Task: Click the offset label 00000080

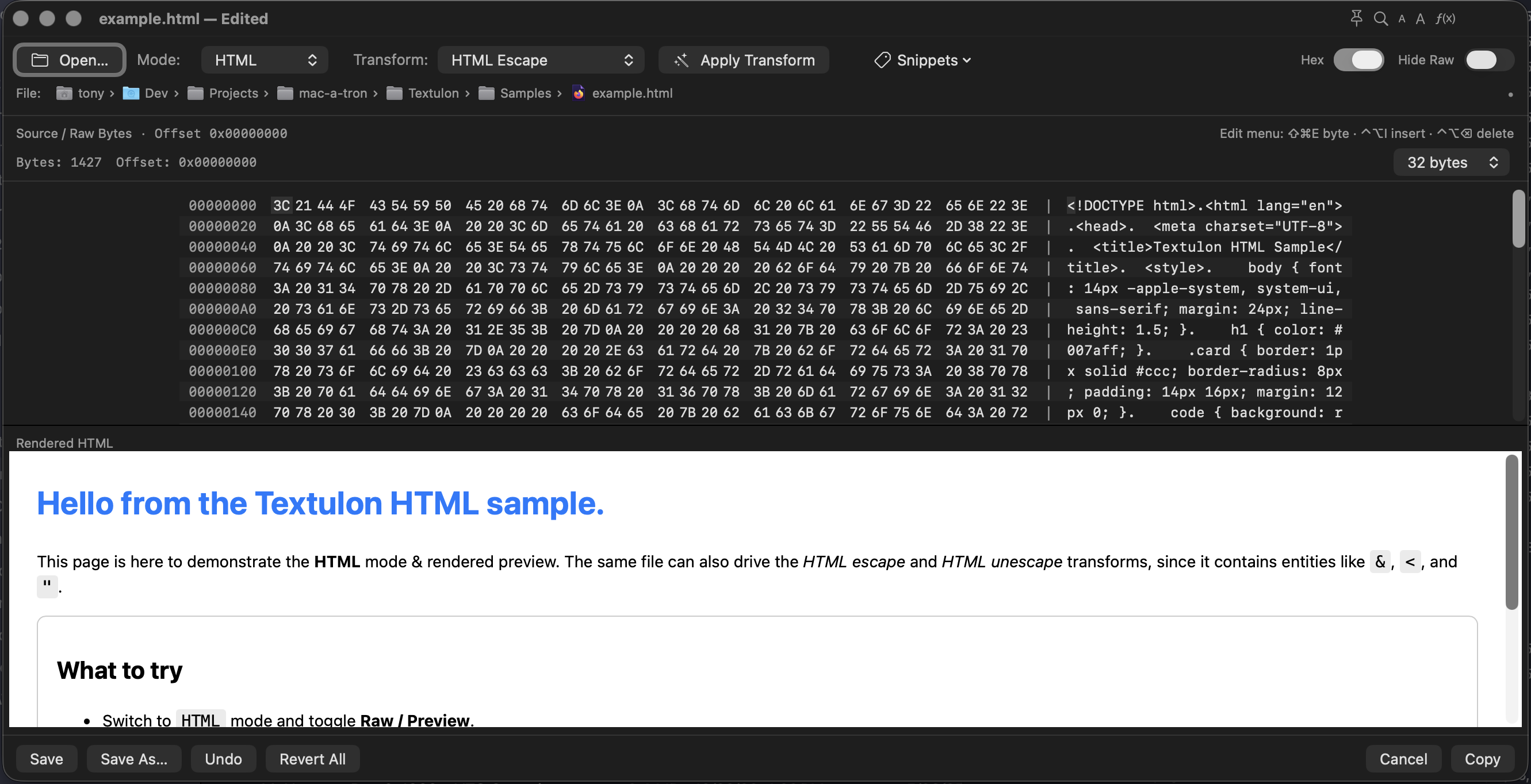Action: click(222, 289)
